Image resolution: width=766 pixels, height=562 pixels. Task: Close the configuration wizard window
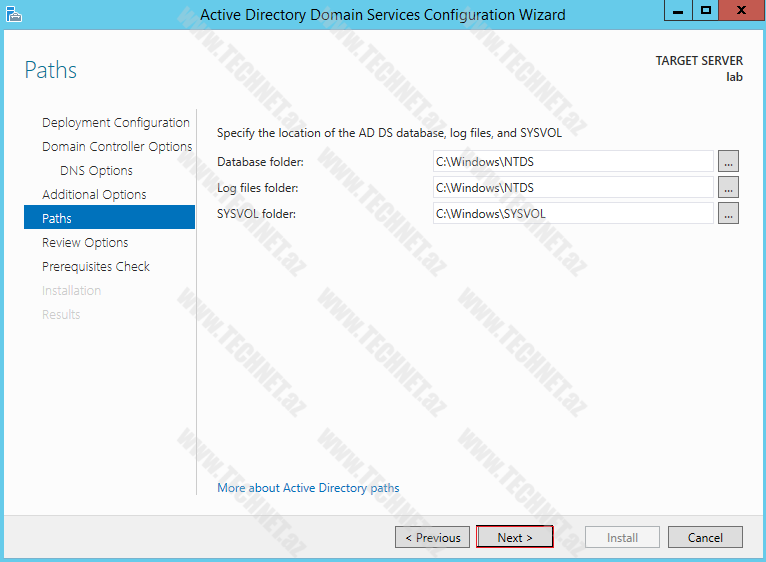tap(738, 11)
